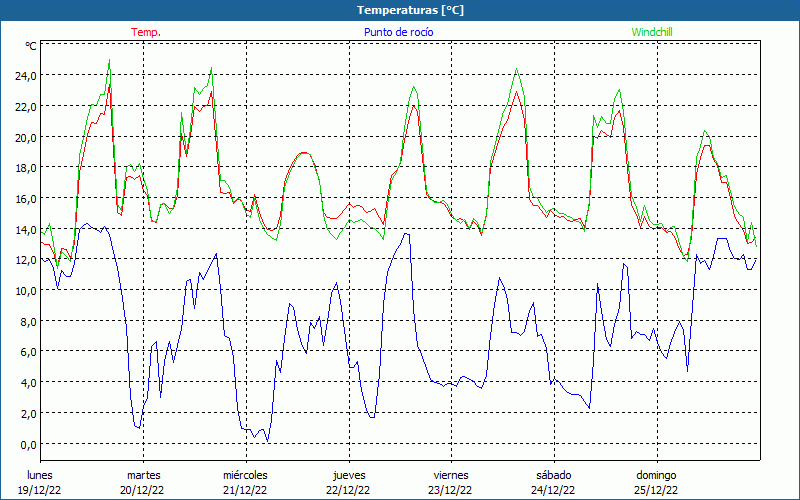This screenshot has width=800, height=500.
Task: Click the 16,0 y-axis value
Action: 26,198
